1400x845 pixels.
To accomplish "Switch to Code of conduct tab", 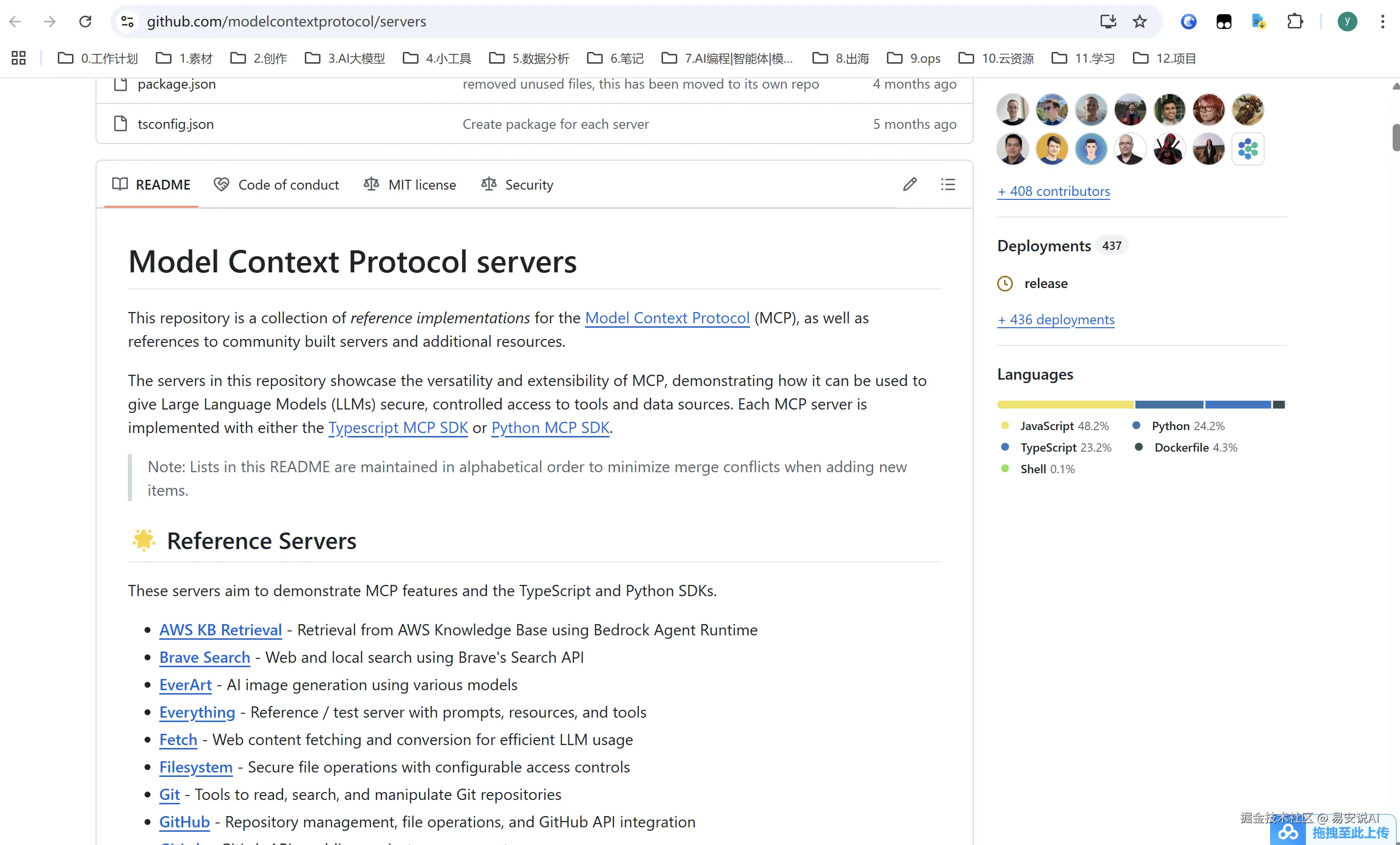I will point(276,185).
